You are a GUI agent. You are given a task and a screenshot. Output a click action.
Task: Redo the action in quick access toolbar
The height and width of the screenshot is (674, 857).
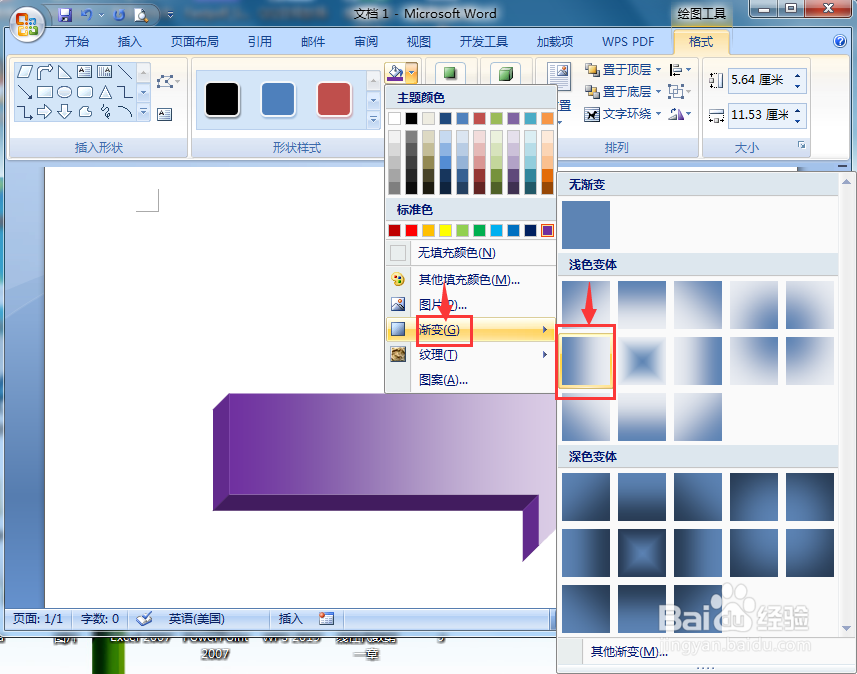119,15
